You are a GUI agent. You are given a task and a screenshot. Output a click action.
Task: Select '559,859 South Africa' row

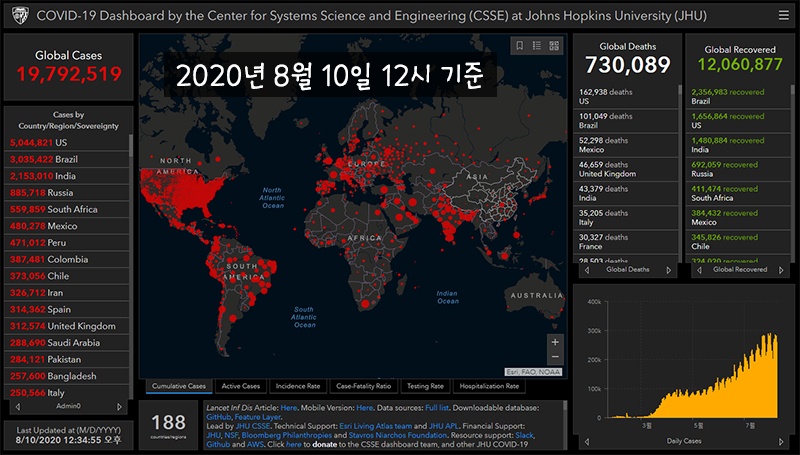tap(66, 209)
